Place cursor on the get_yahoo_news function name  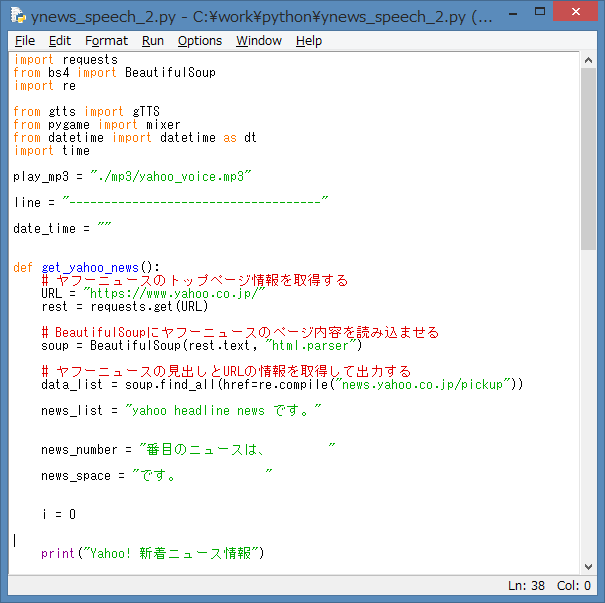pos(97,268)
